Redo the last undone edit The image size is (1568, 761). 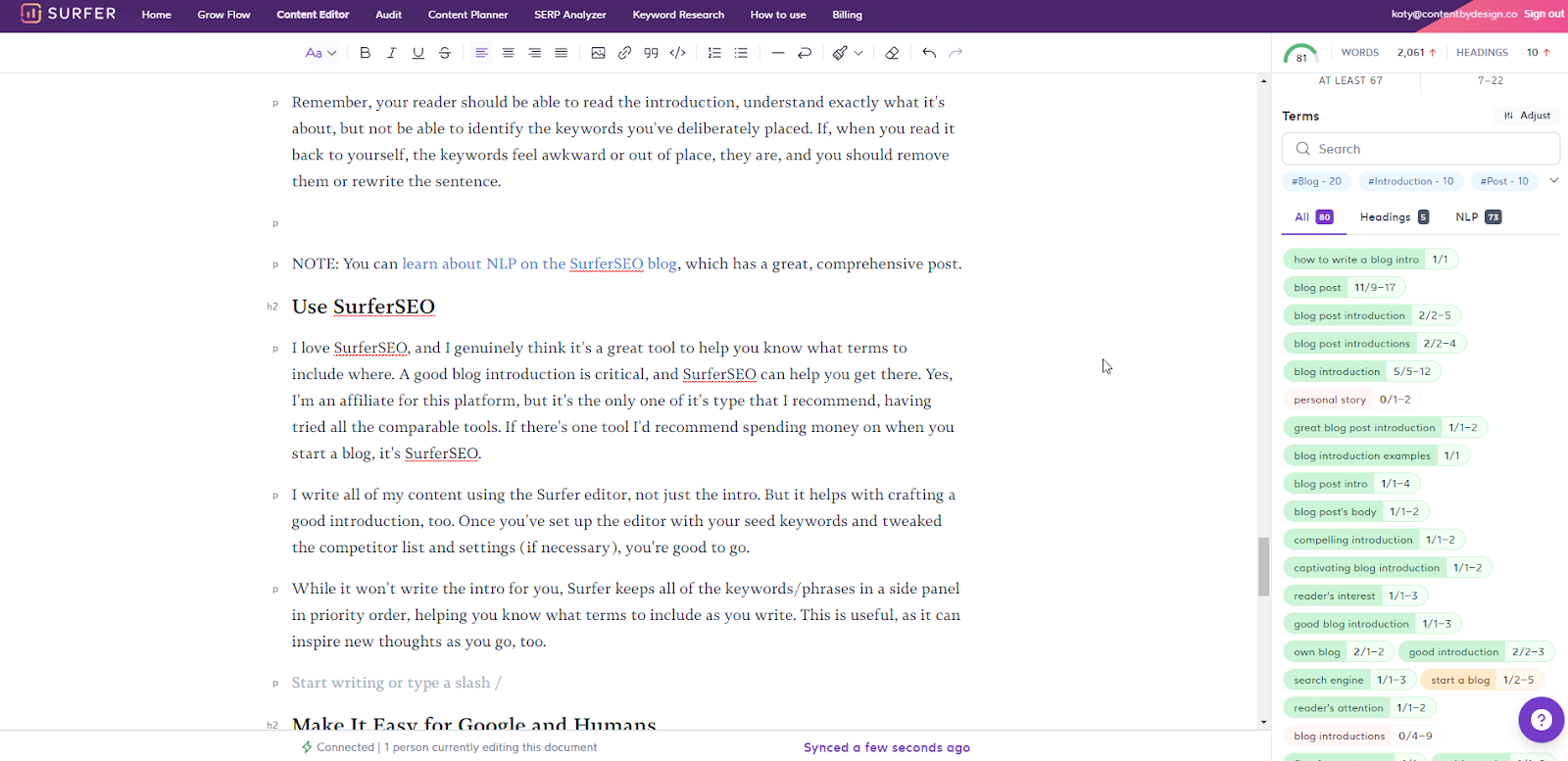point(955,53)
